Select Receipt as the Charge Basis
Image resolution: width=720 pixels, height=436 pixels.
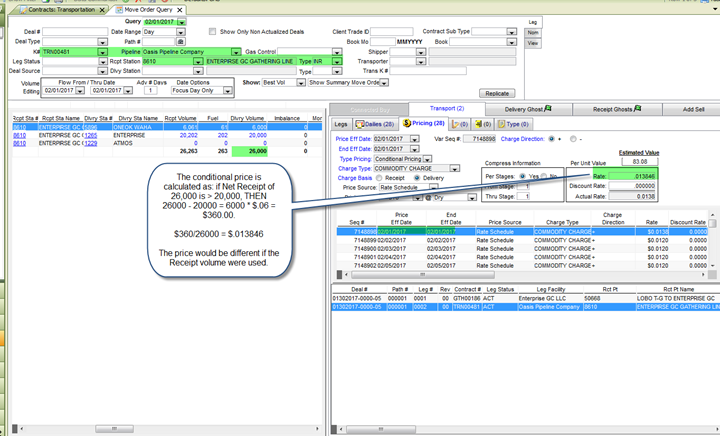point(379,178)
